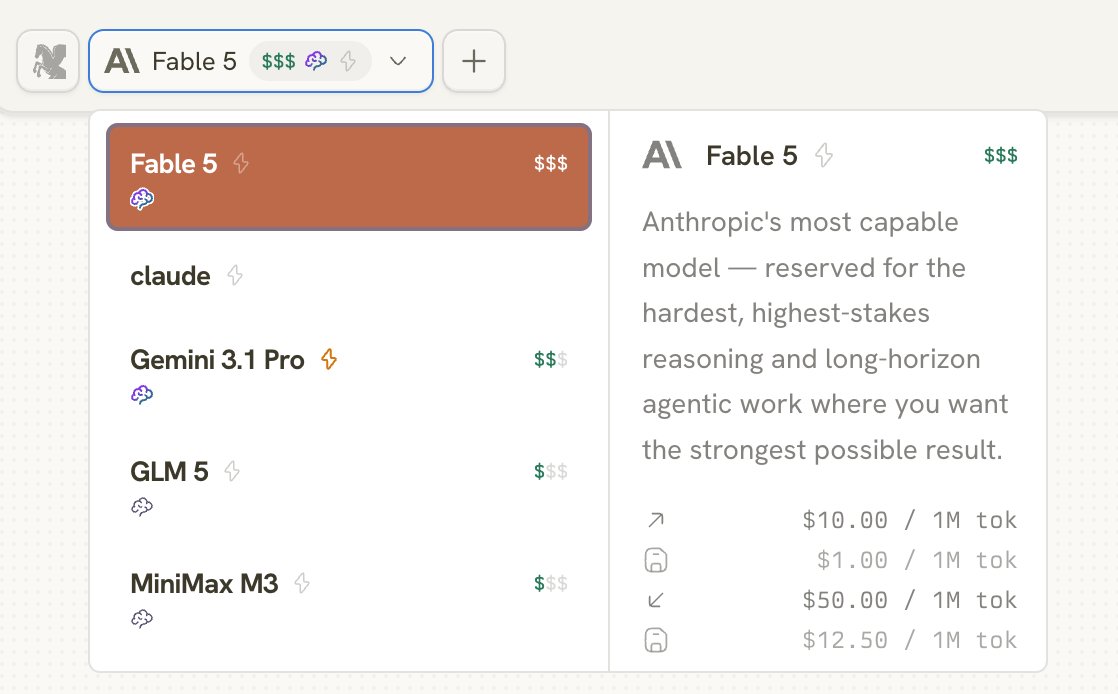Image resolution: width=1118 pixels, height=694 pixels.
Task: Click the output price arrow icon
Action: [x=656, y=600]
